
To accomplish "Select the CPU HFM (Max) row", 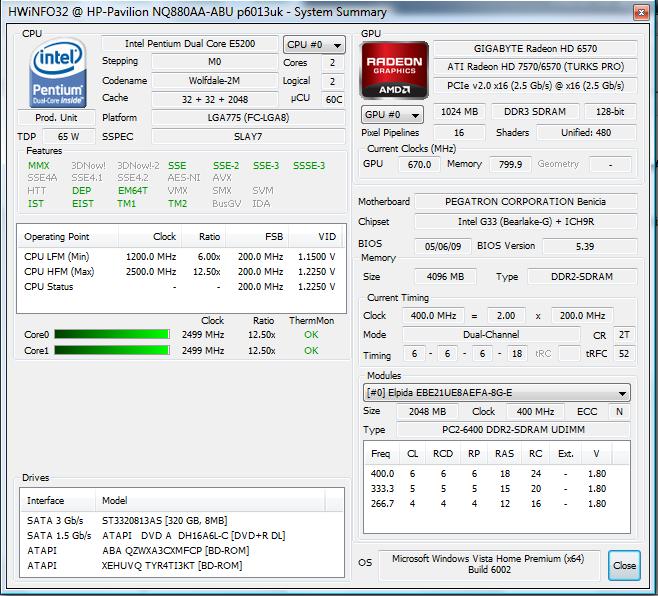I will point(180,272).
